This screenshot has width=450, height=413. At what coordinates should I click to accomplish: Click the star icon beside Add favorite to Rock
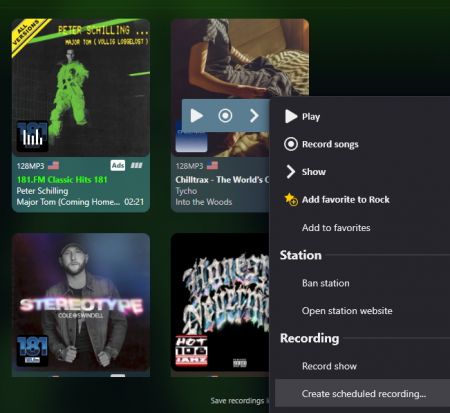tap(291, 199)
